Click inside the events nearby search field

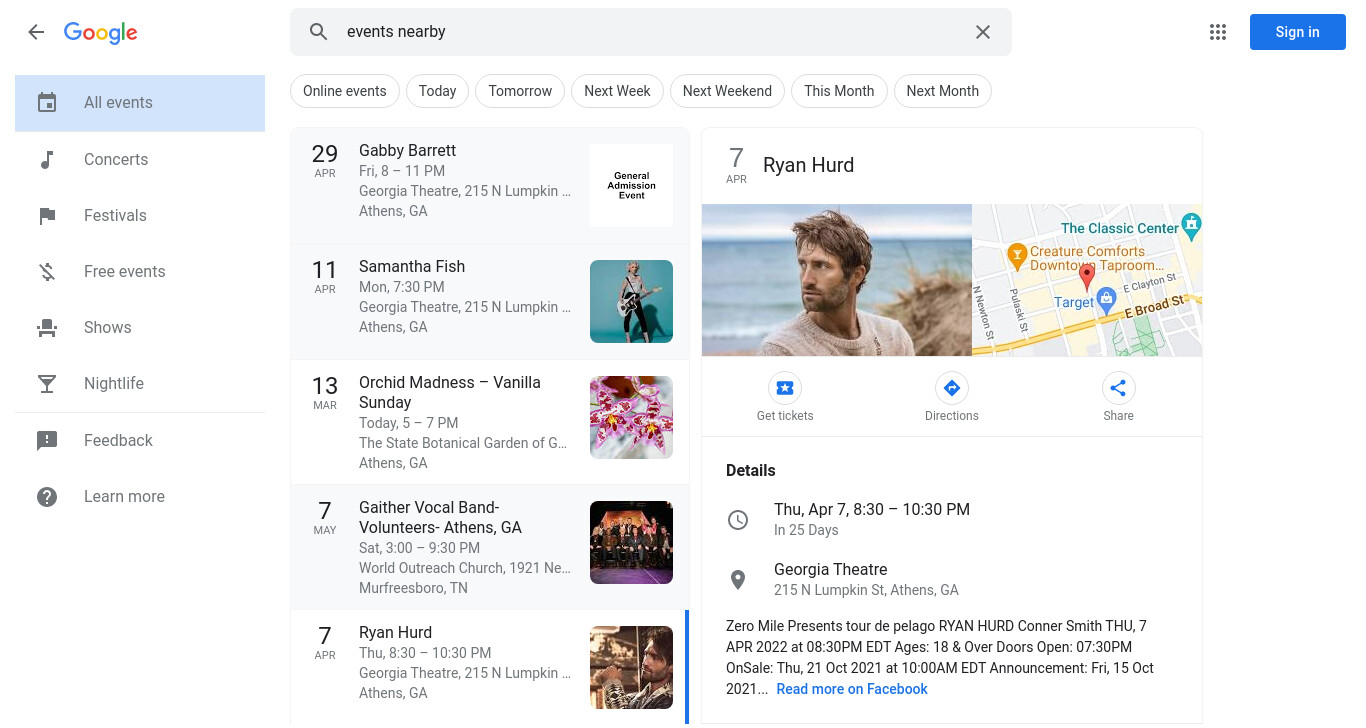coord(650,32)
